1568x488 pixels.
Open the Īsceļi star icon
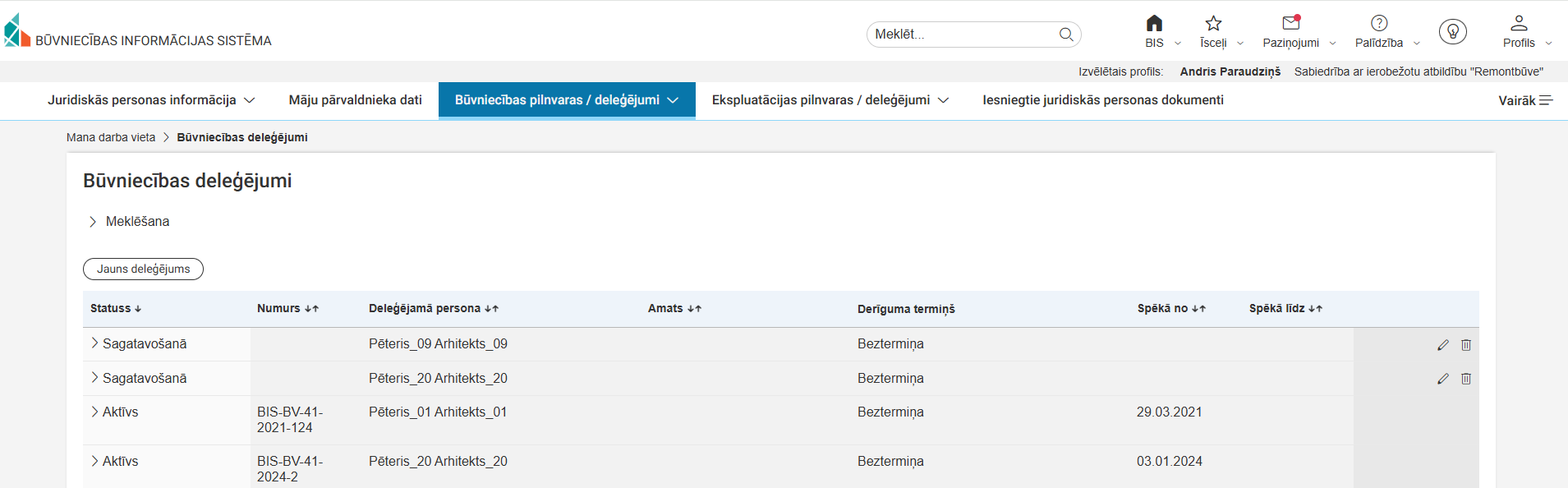click(1213, 23)
